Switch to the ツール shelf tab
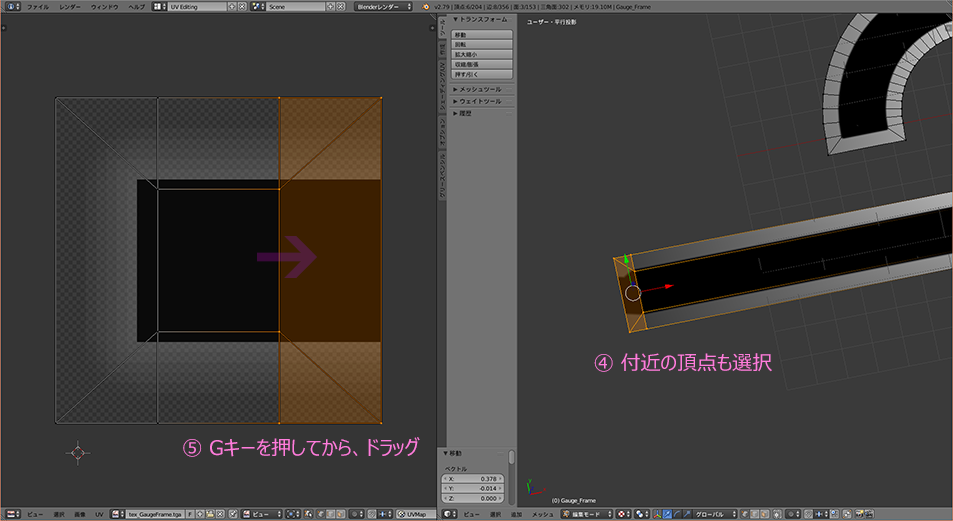Screen dimensions: 953x521 [x=442, y=29]
